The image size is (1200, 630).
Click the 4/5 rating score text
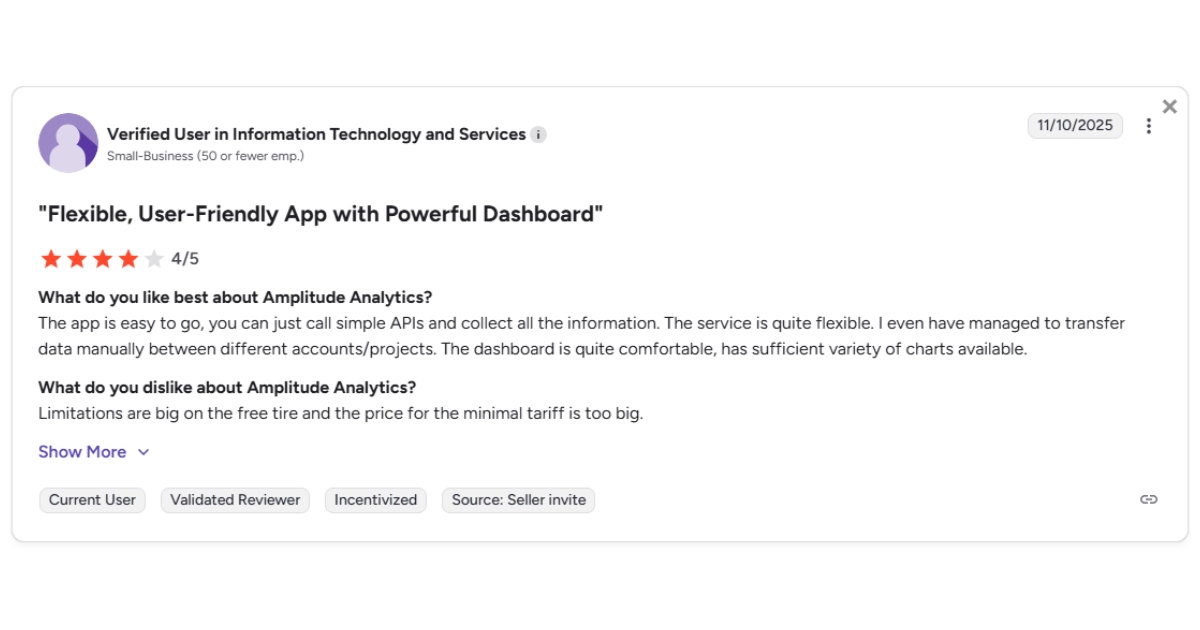185,259
